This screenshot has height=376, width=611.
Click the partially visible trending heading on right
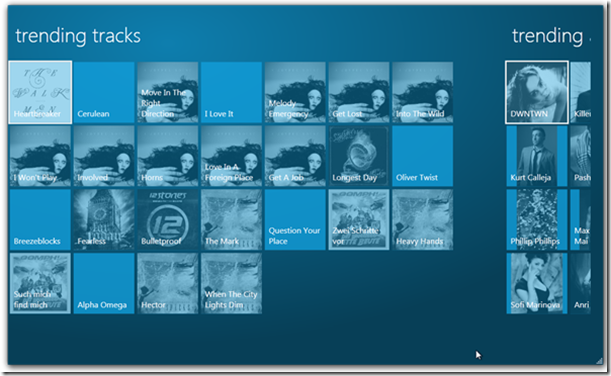[x=551, y=36]
